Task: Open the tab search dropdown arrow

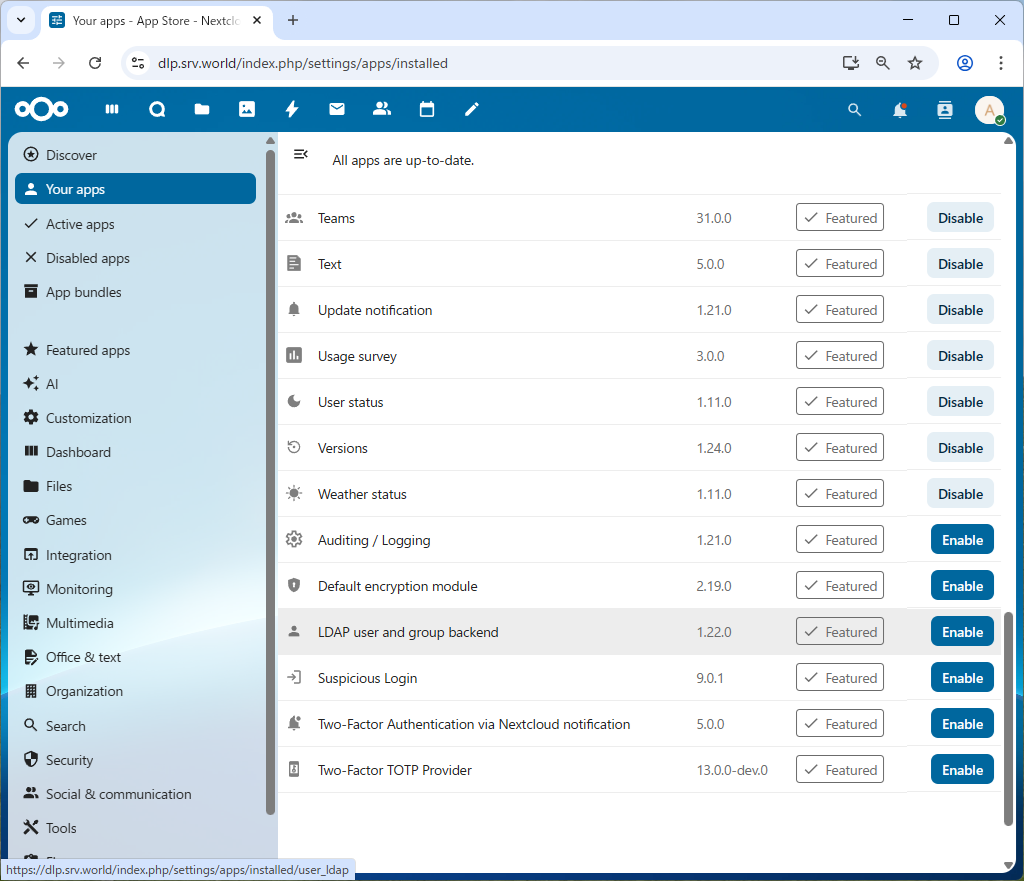Action: pyautogui.click(x=20, y=20)
